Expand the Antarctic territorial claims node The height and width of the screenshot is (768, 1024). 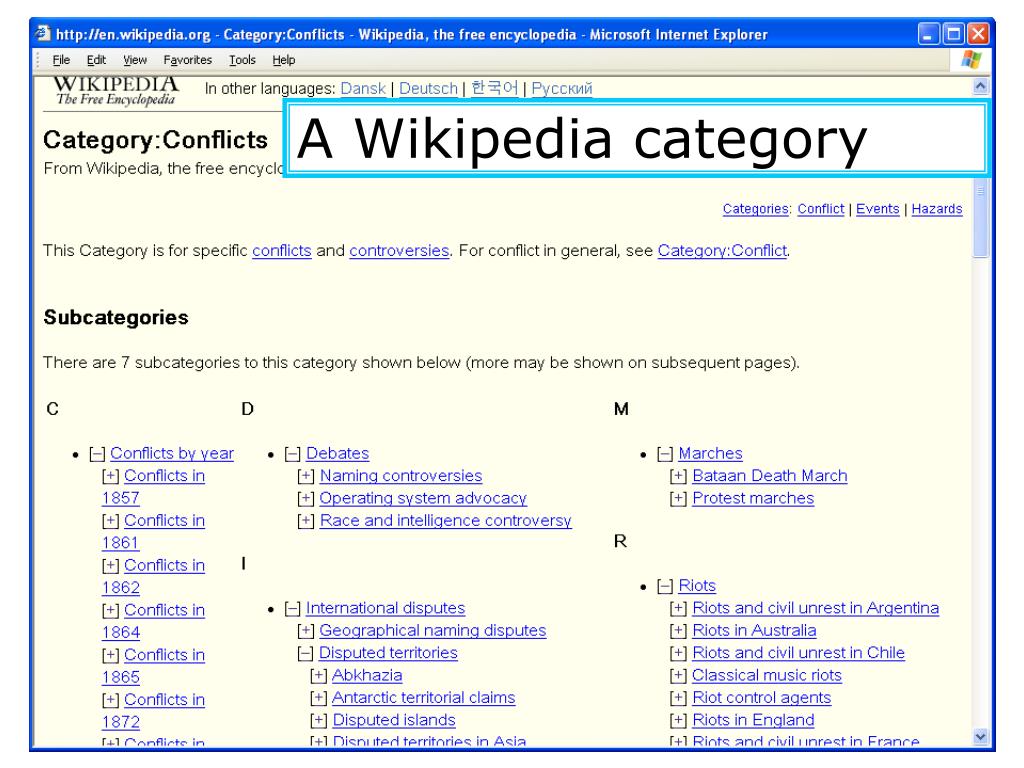click(319, 698)
